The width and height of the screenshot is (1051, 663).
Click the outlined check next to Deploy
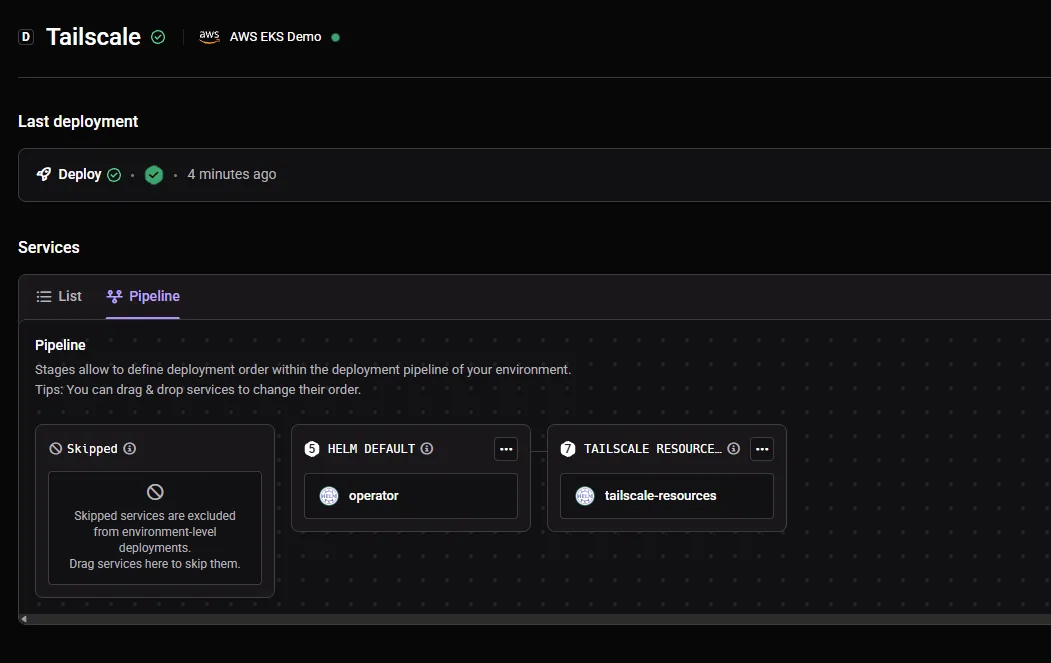tap(115, 175)
